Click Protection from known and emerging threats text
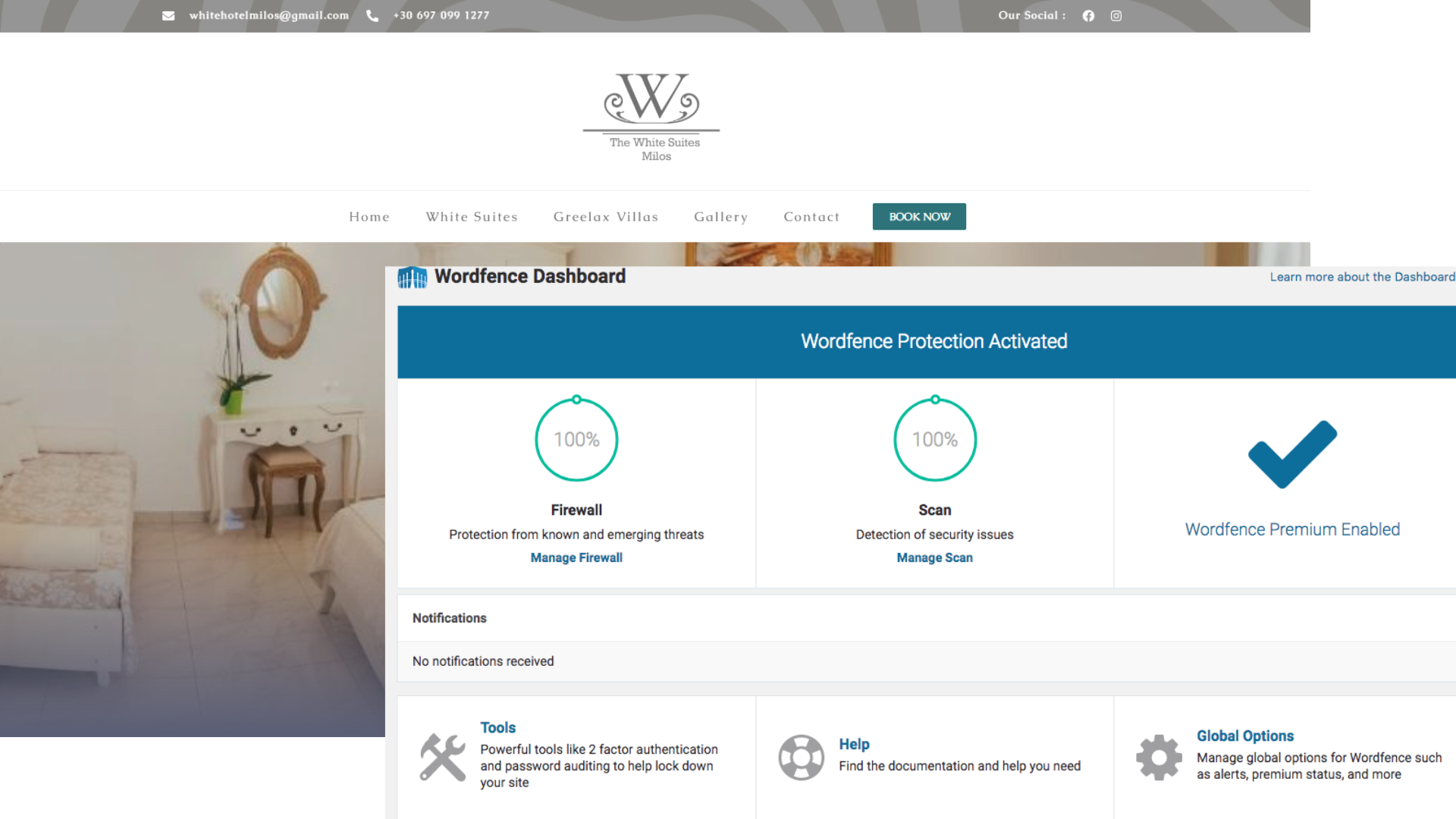 click(x=576, y=535)
